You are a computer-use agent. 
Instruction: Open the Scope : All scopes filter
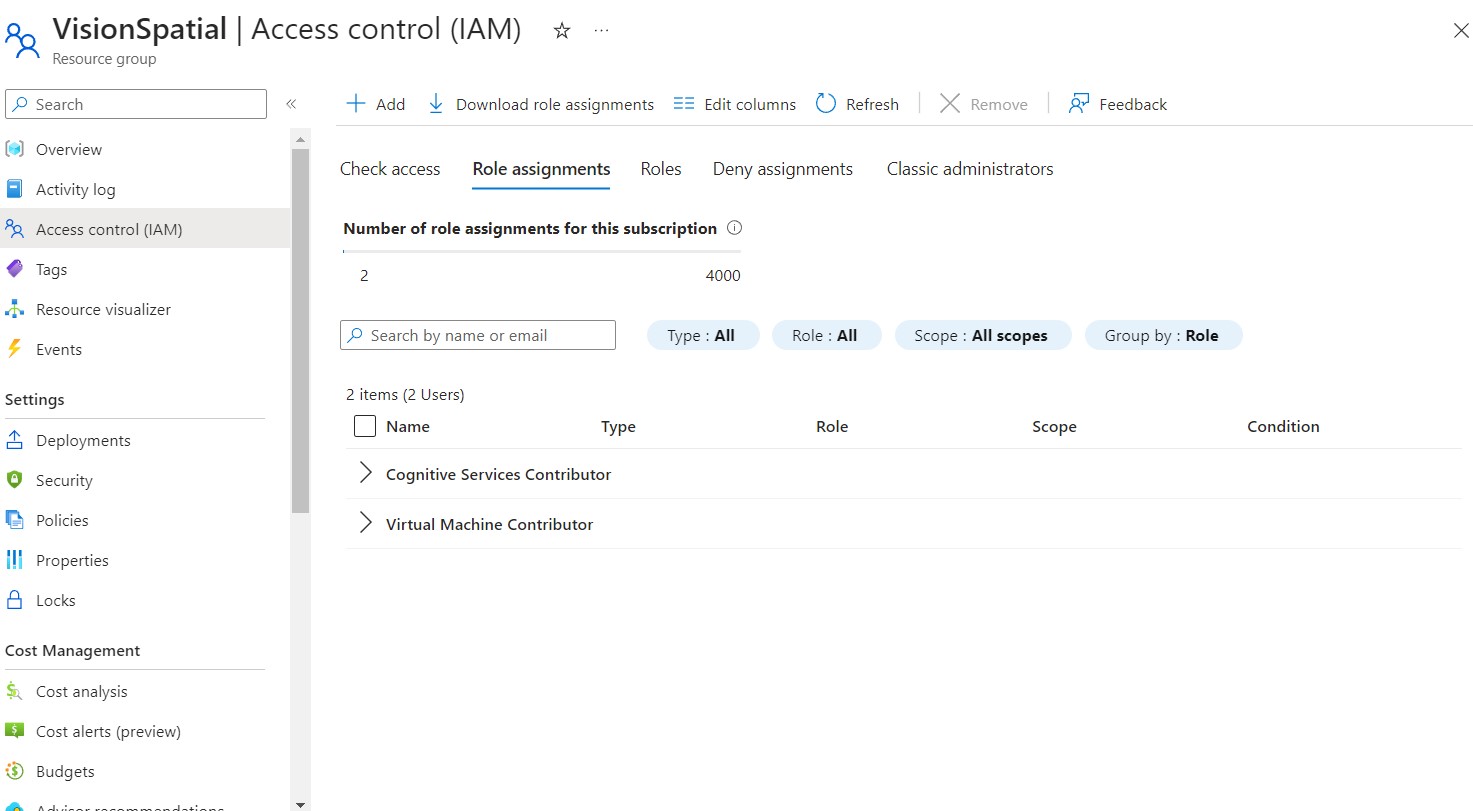pos(983,335)
